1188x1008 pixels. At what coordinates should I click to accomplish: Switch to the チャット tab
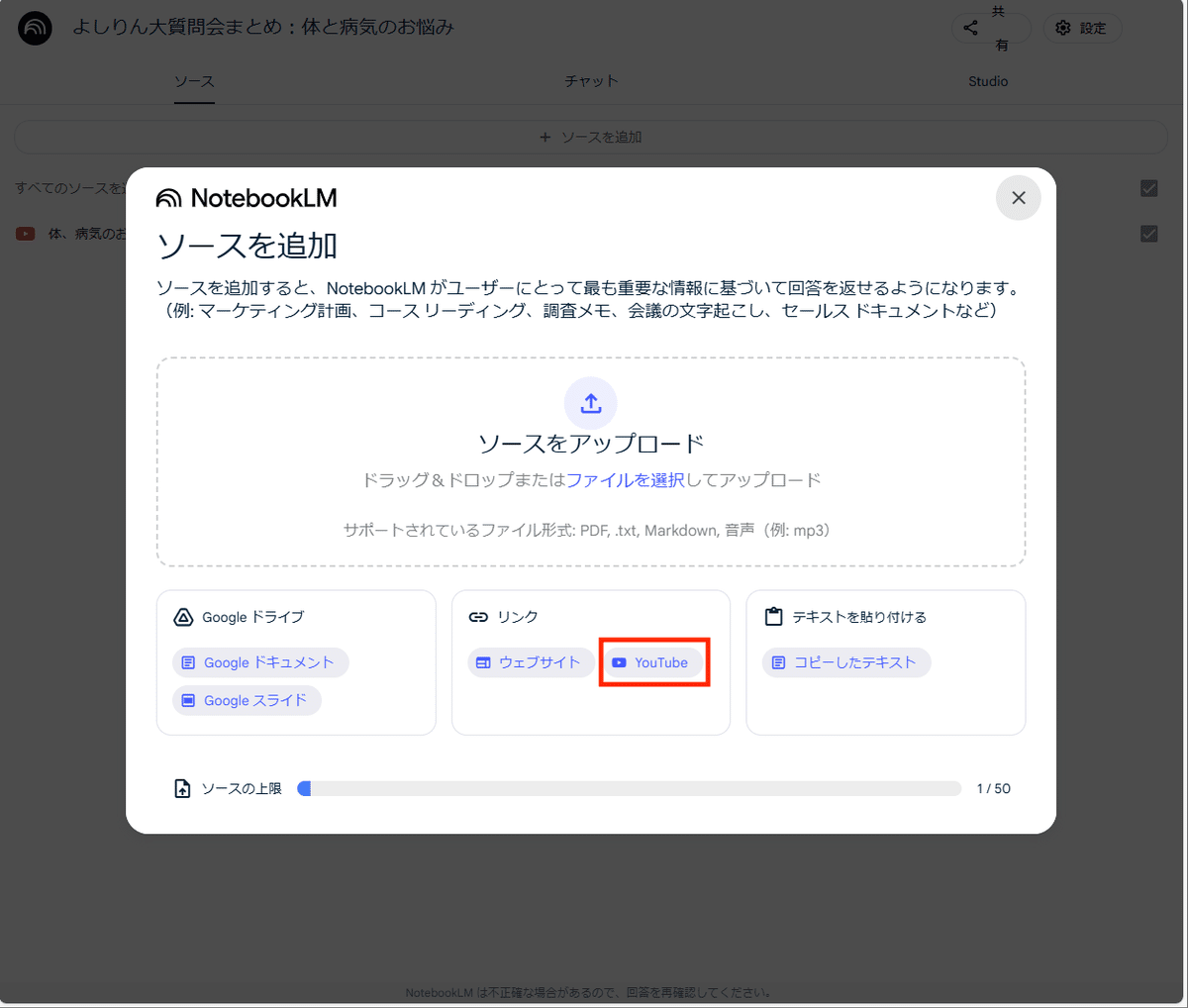pyautogui.click(x=591, y=81)
